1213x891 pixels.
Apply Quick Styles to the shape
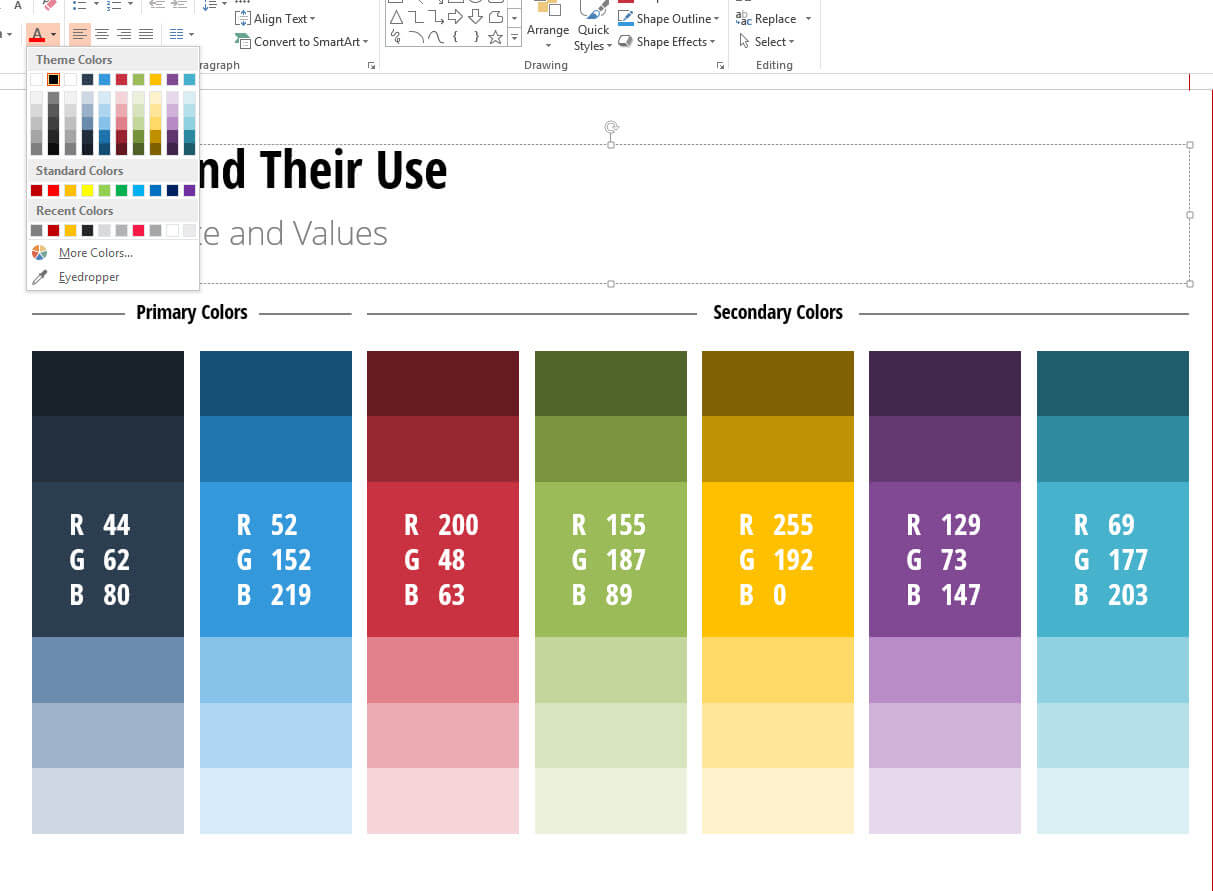click(x=593, y=31)
